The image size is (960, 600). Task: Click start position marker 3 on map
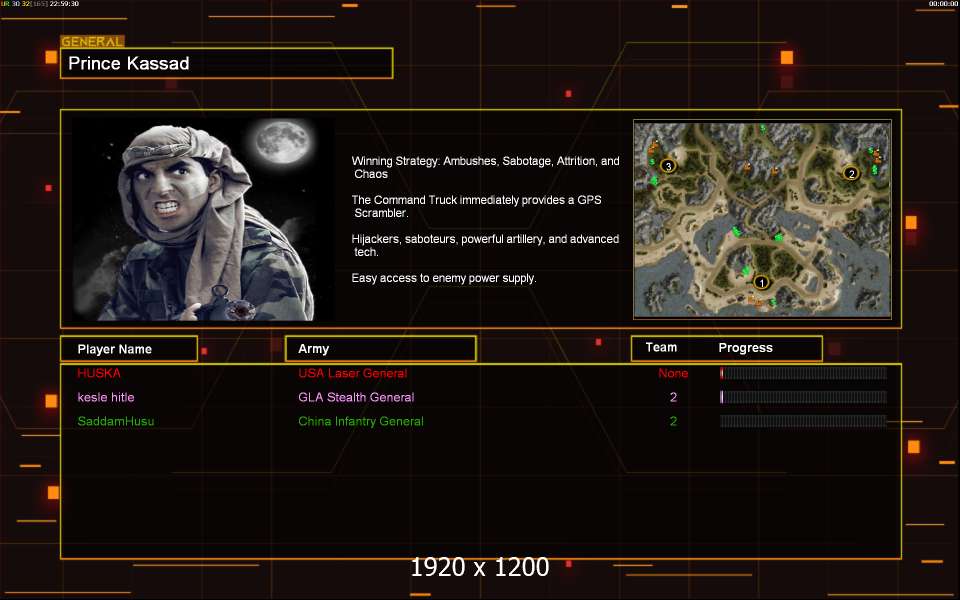[x=668, y=165]
